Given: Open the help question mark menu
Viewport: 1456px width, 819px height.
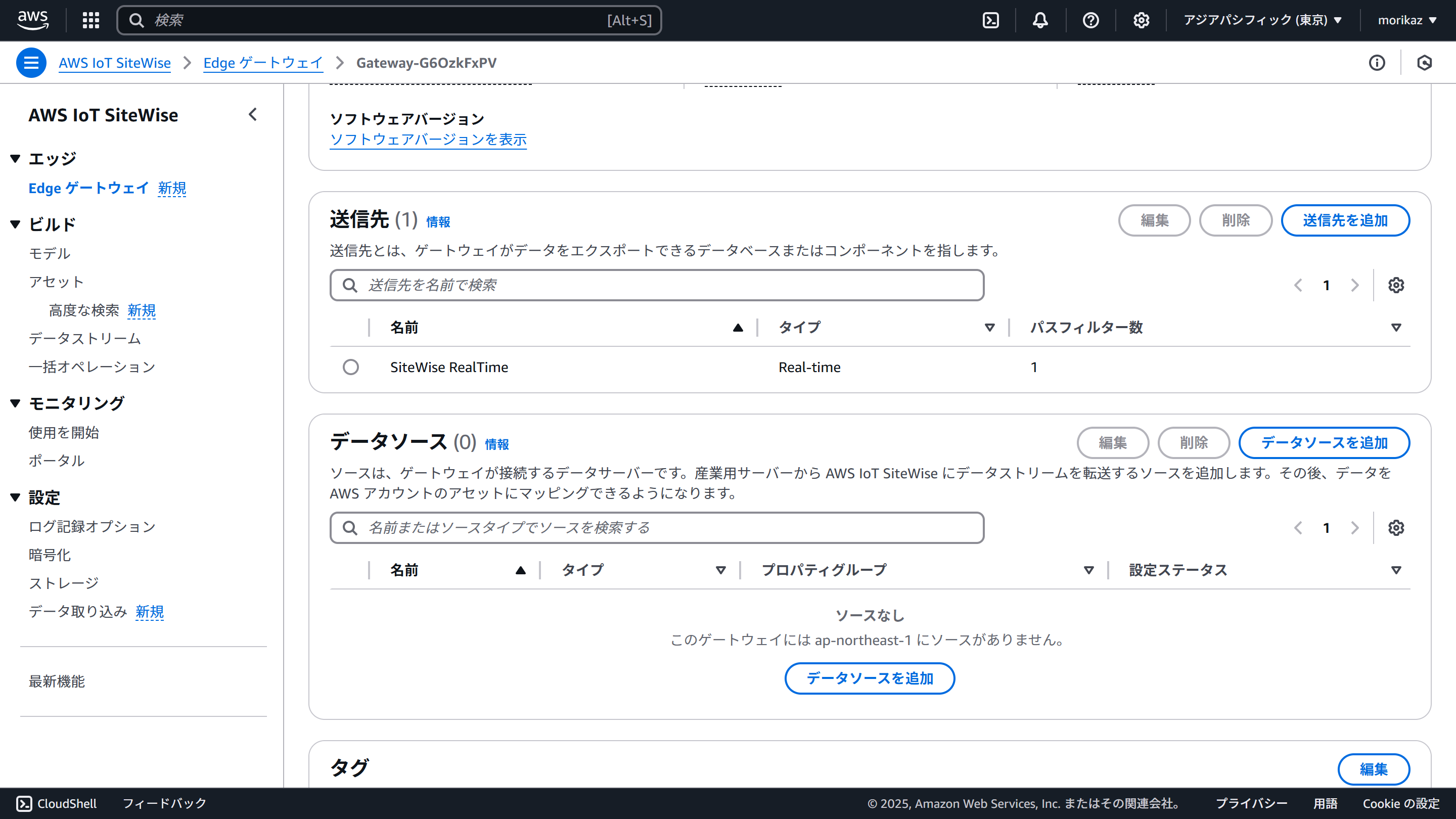Looking at the screenshot, I should click(x=1091, y=20).
